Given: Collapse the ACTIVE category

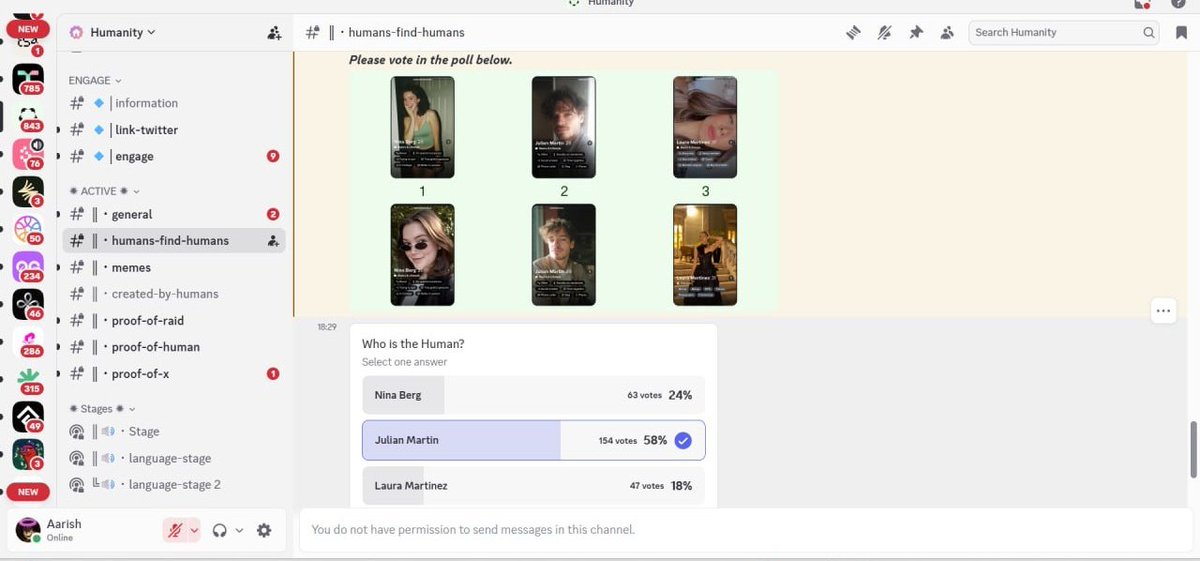Looking at the screenshot, I should coord(105,191).
